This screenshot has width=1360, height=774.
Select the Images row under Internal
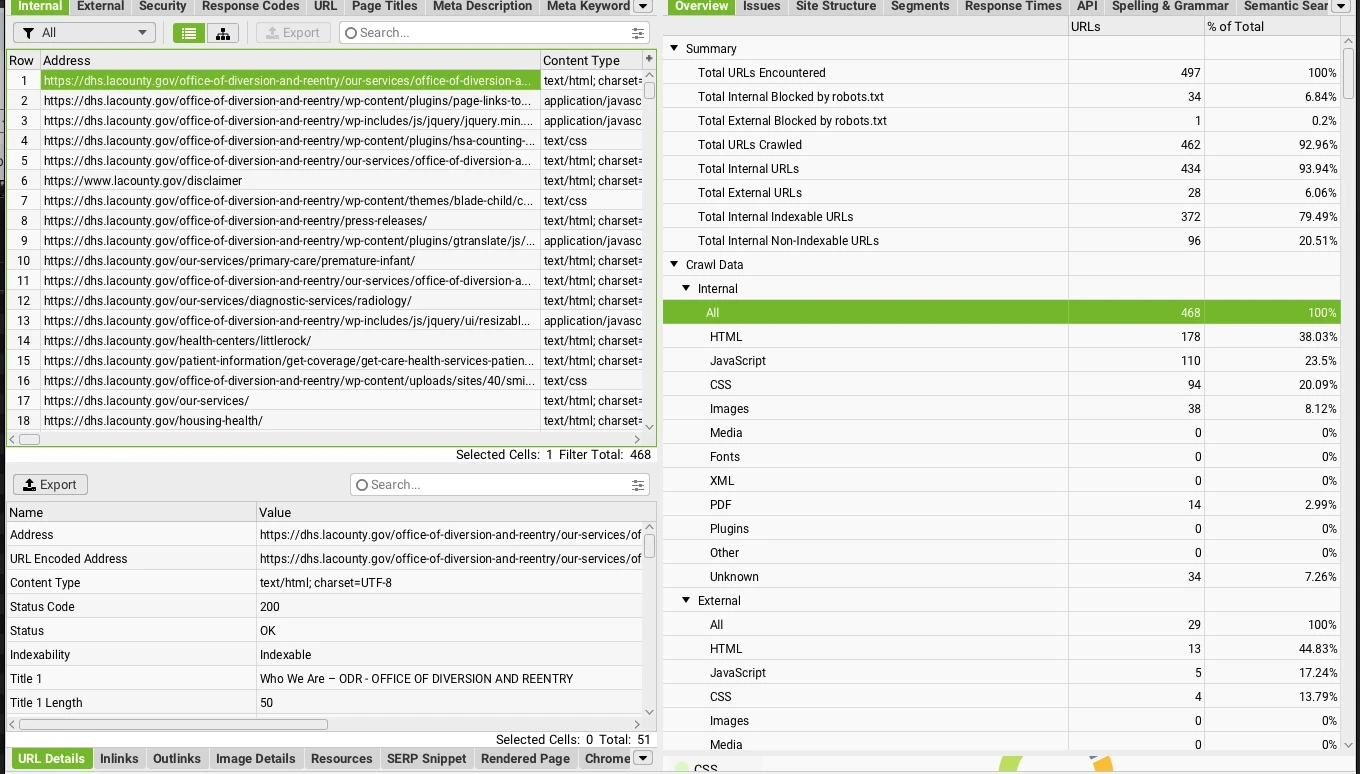pos(1001,409)
